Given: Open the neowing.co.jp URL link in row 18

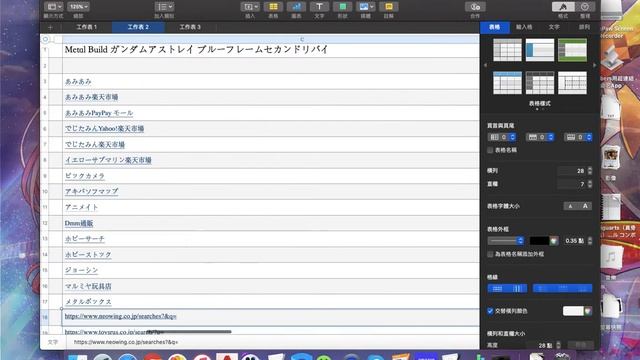Looking at the screenshot, I should coord(120,316).
